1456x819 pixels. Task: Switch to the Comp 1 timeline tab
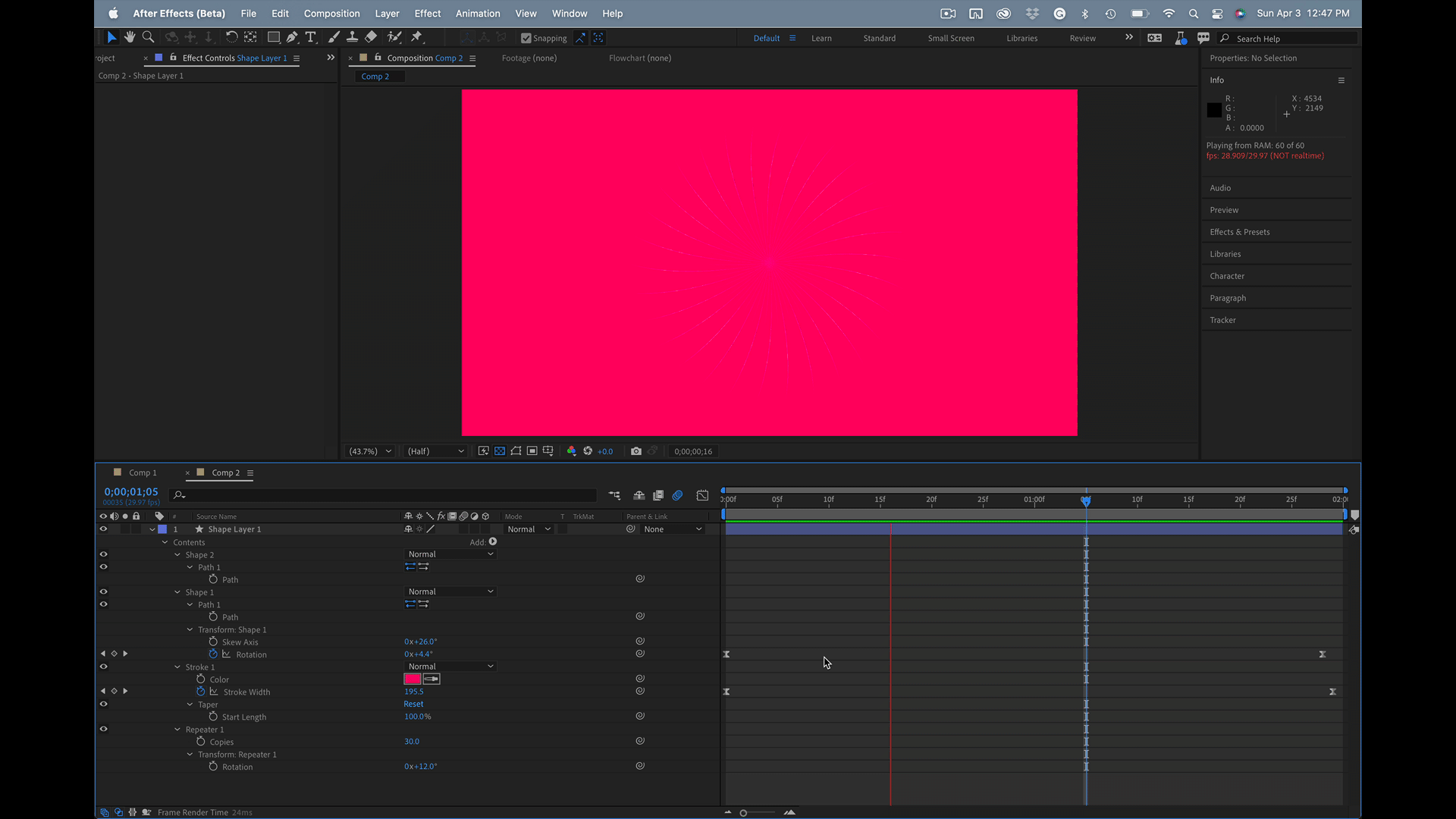pyautogui.click(x=142, y=472)
